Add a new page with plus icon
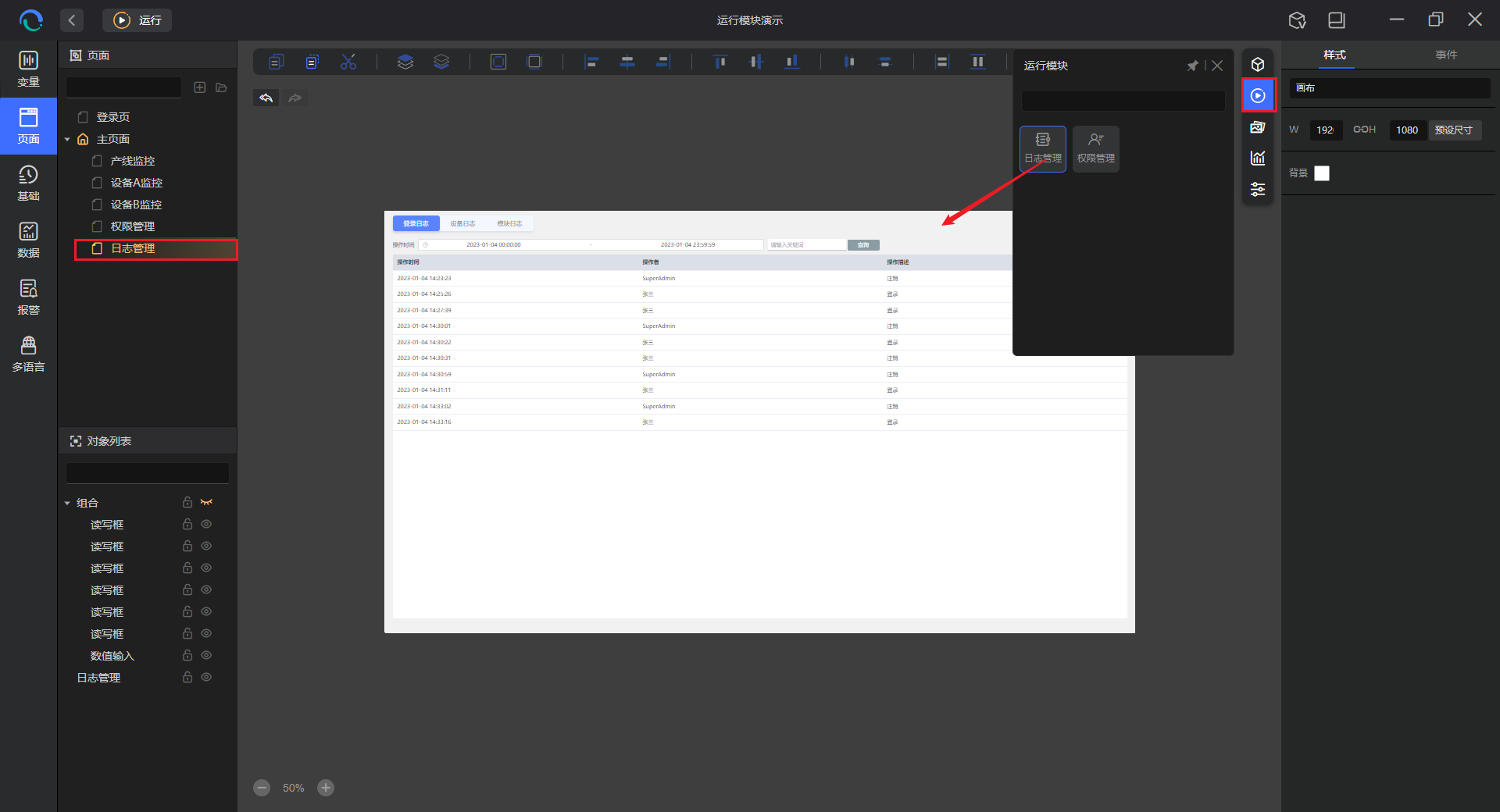Viewport: 1500px width, 812px height. 200,87
